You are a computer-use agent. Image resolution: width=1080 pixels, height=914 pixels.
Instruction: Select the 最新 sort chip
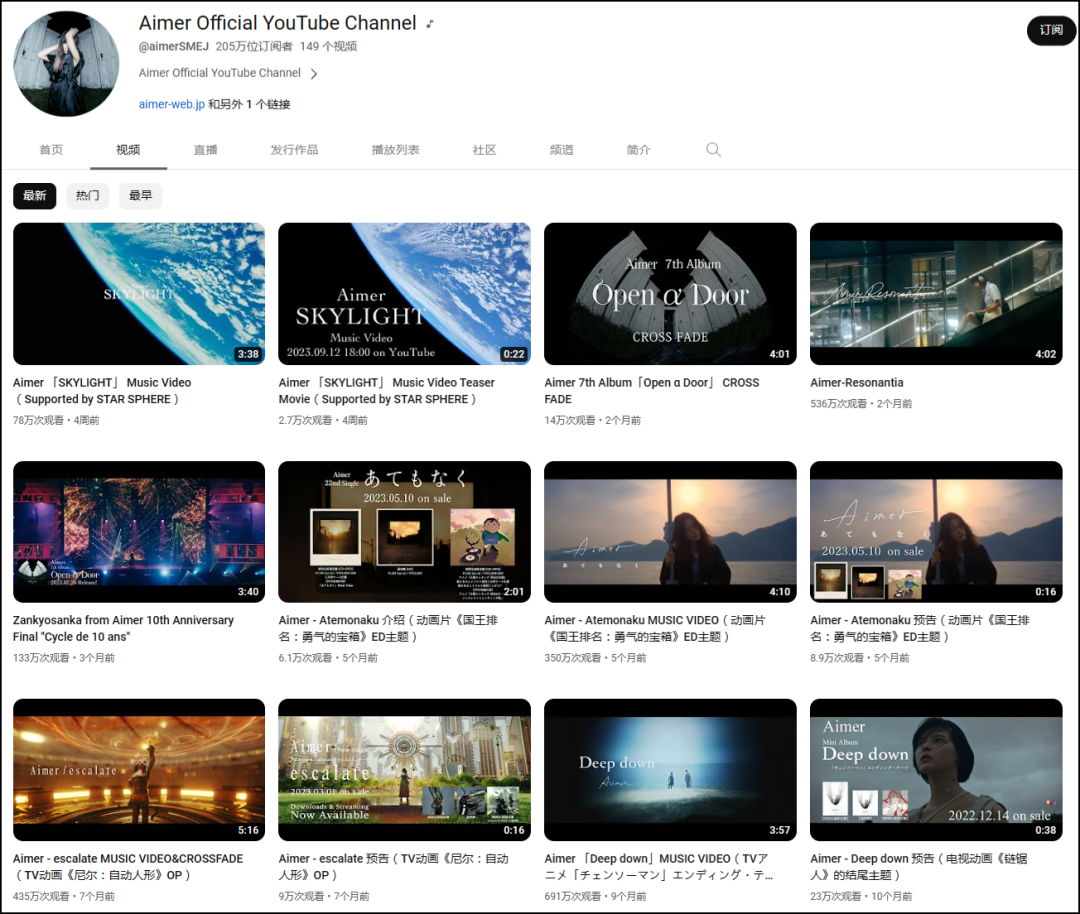pos(34,196)
